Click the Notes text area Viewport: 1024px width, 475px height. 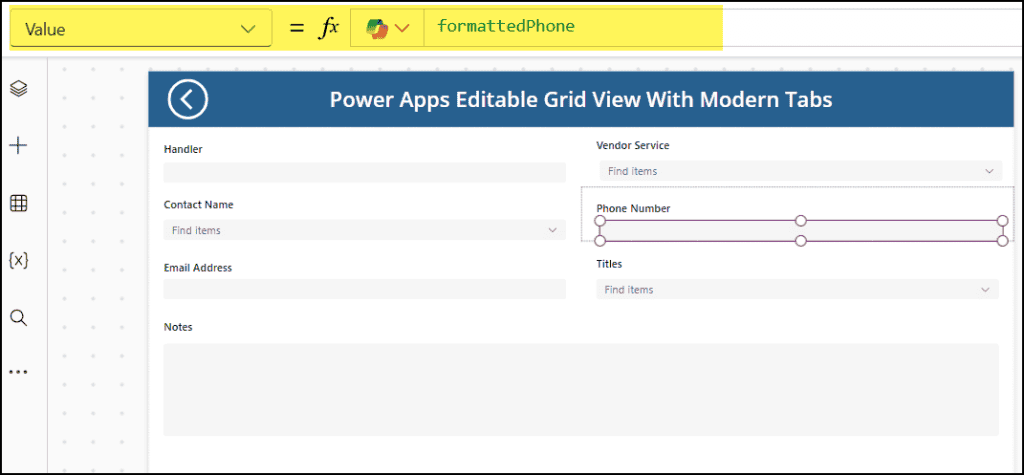click(x=581, y=389)
